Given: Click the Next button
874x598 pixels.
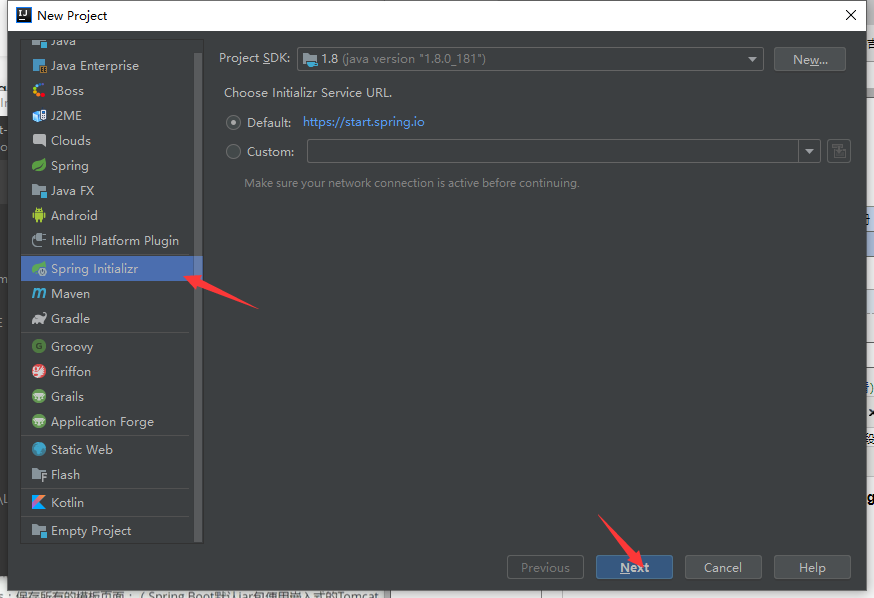Looking at the screenshot, I should click(634, 567).
